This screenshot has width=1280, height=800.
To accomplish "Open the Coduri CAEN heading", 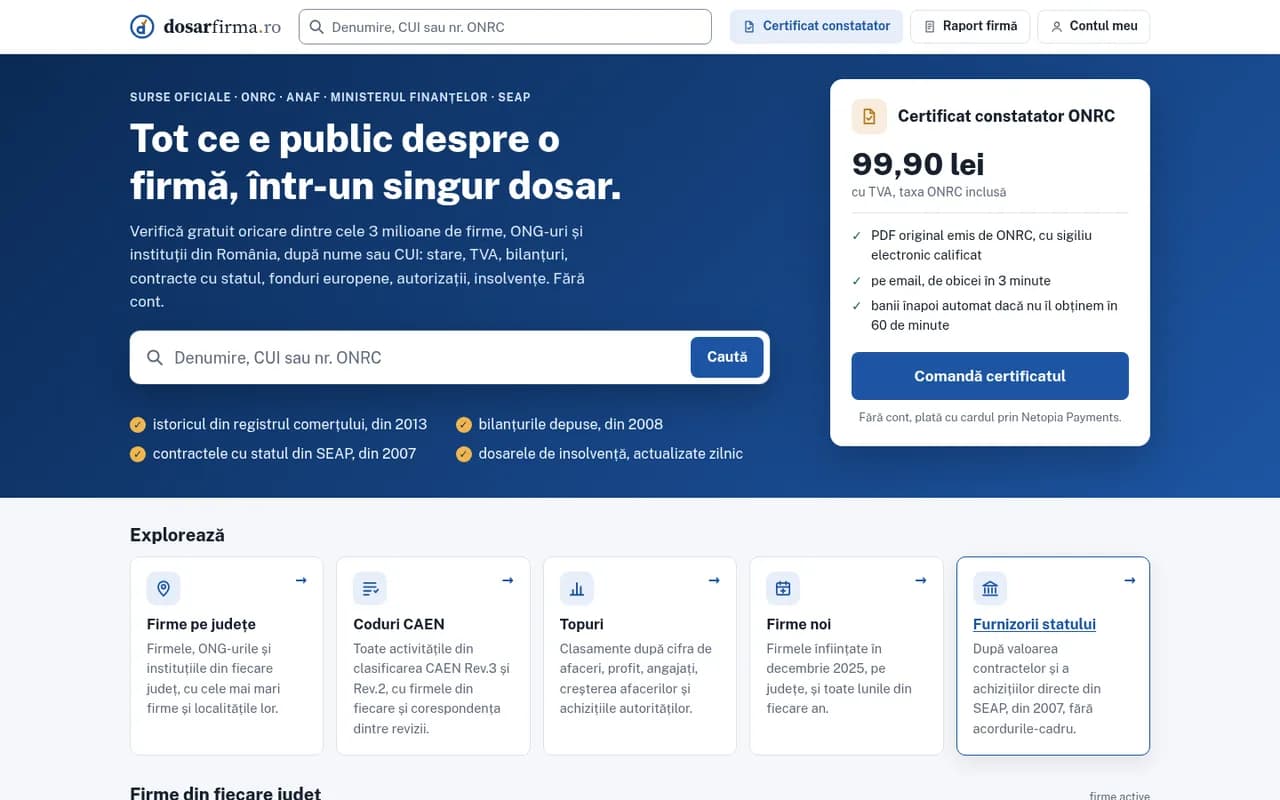I will coord(399,624).
